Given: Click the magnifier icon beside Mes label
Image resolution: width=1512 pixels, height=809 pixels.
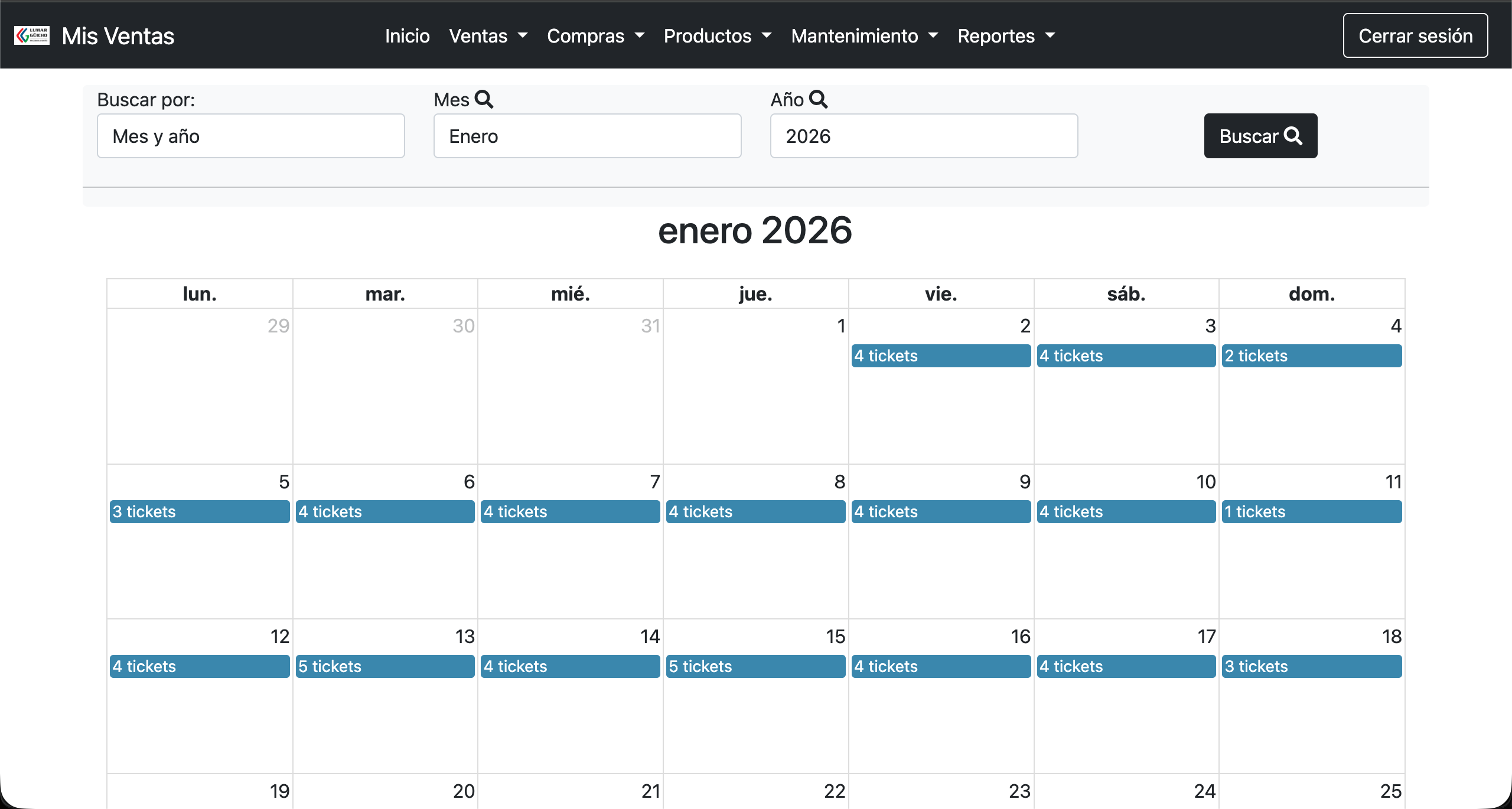Looking at the screenshot, I should pos(484,99).
